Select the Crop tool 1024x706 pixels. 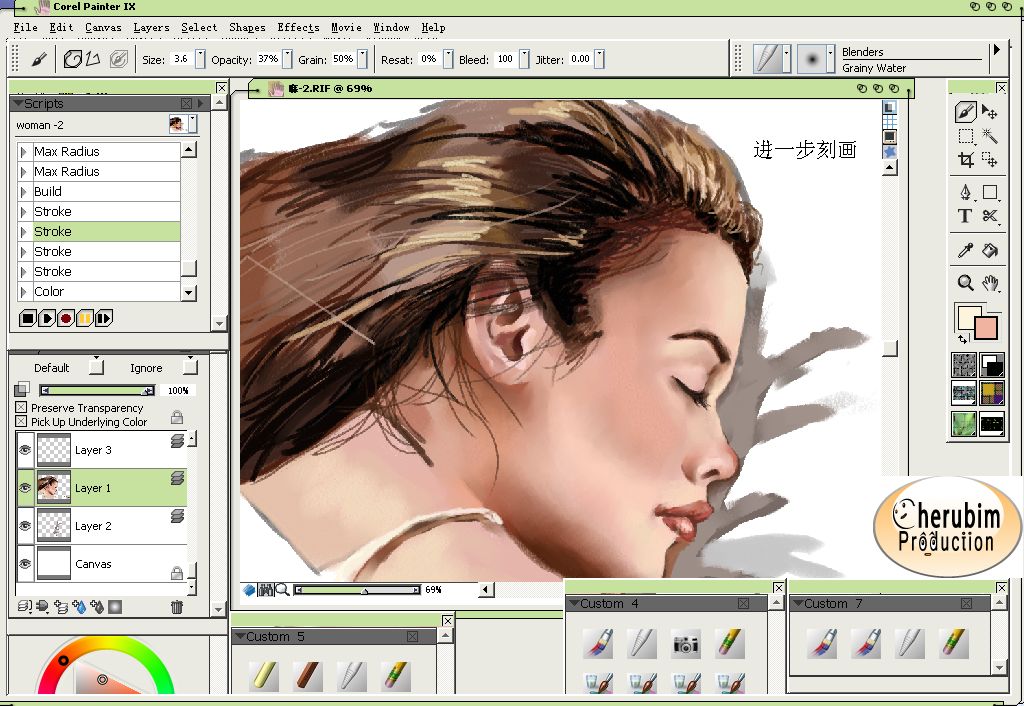pyautogui.click(x=965, y=159)
